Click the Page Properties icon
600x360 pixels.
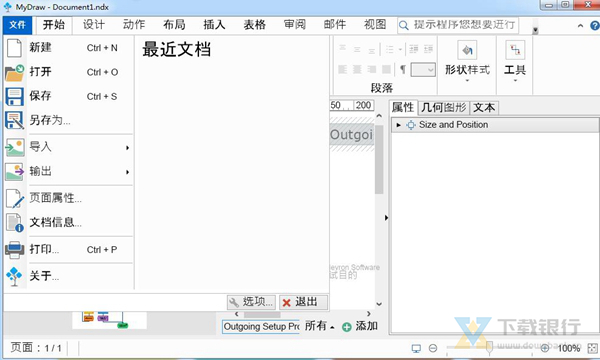15,198
